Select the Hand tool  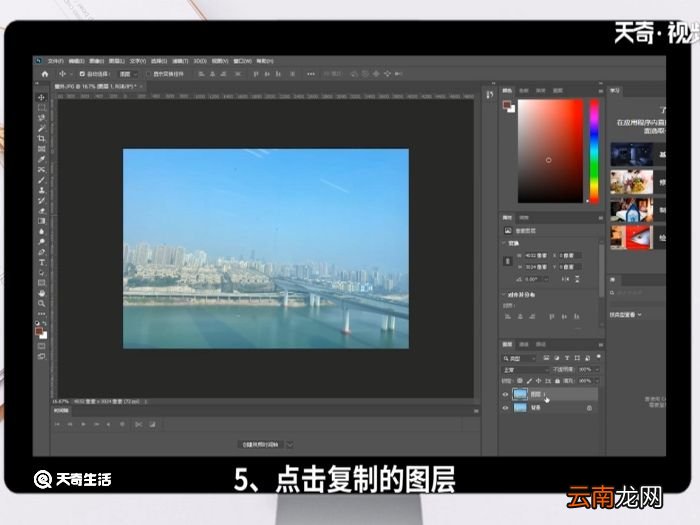[42, 293]
